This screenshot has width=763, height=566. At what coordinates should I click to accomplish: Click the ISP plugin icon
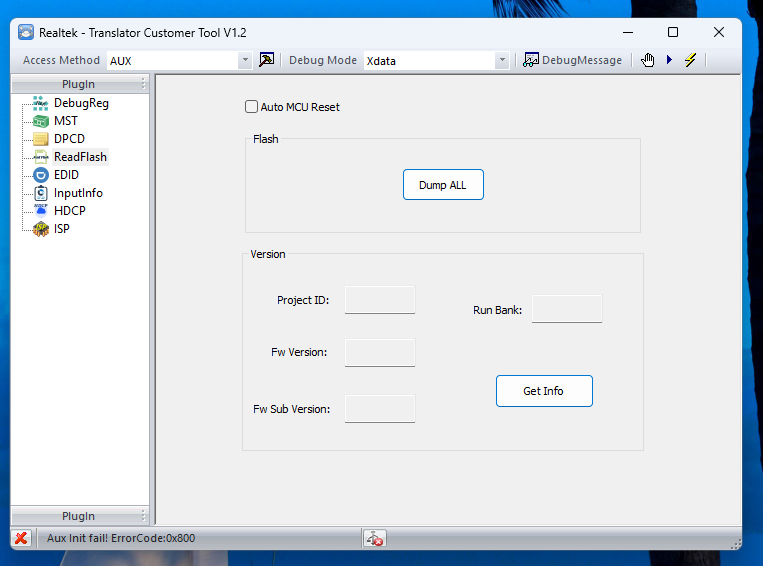(x=41, y=229)
